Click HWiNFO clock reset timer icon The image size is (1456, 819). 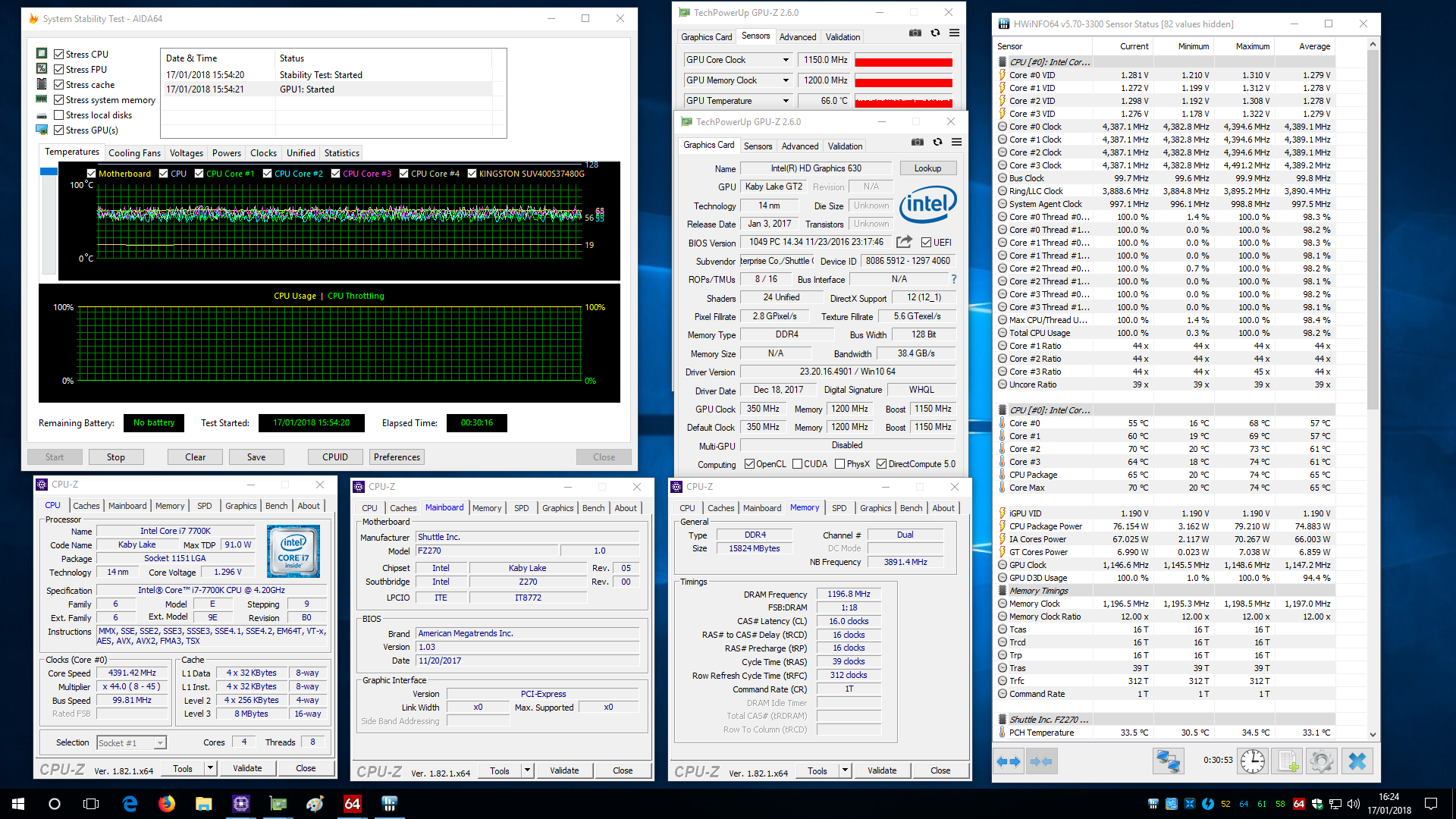coord(1252,761)
